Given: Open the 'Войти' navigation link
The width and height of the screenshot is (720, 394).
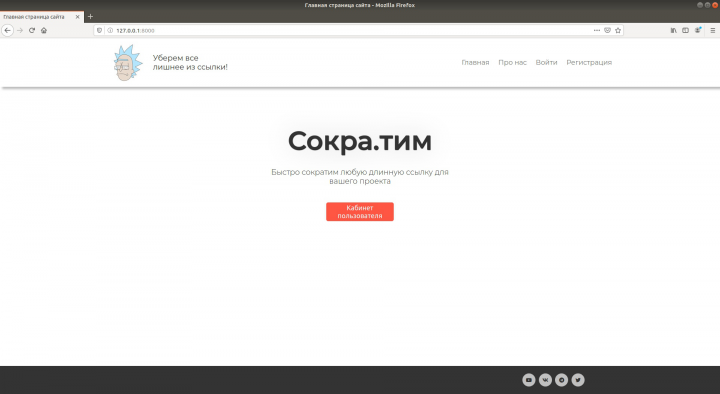Looking at the screenshot, I should [546, 62].
